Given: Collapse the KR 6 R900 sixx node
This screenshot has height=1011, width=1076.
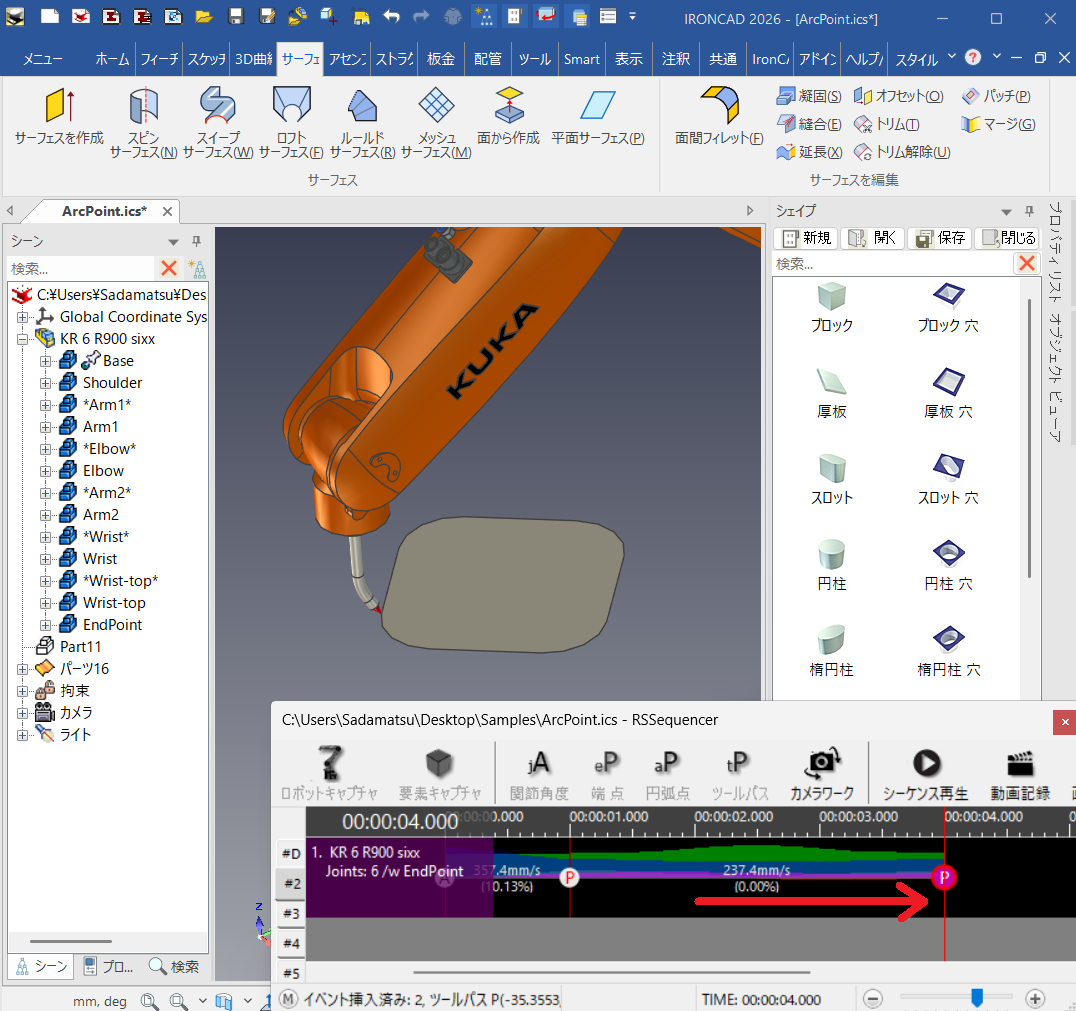Looking at the screenshot, I should click(23, 339).
